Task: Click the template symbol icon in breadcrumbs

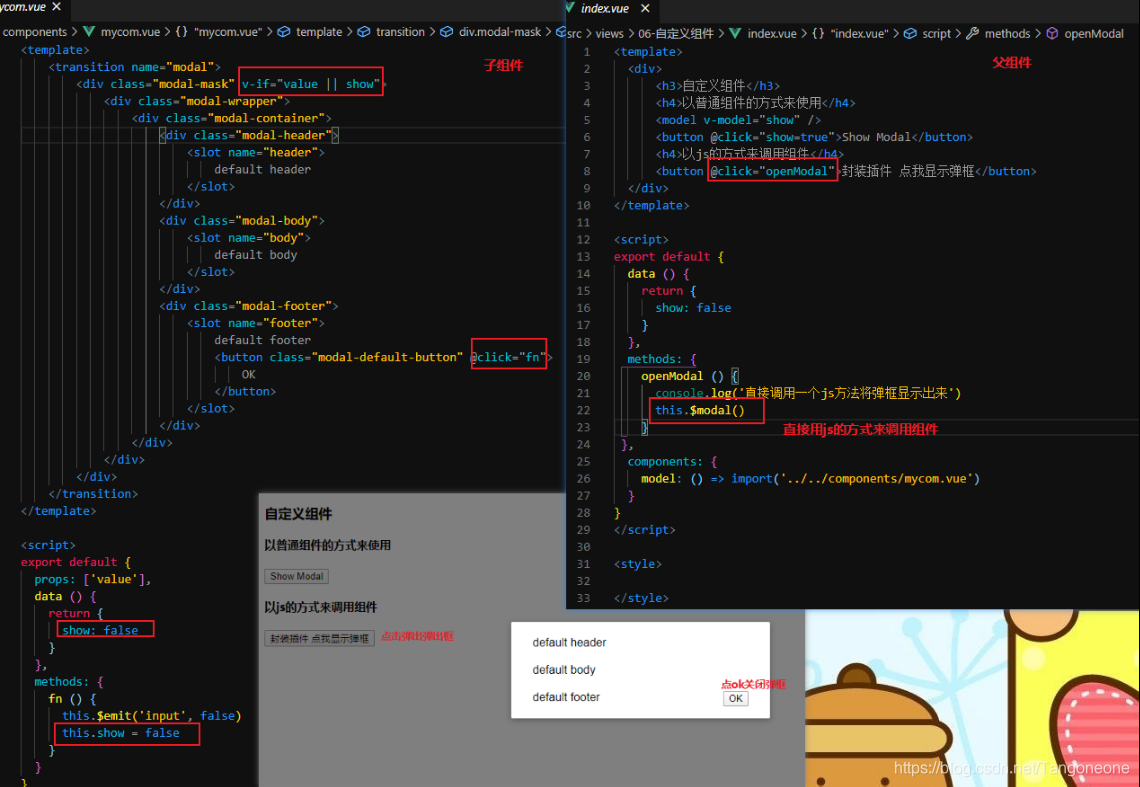Action: (284, 32)
